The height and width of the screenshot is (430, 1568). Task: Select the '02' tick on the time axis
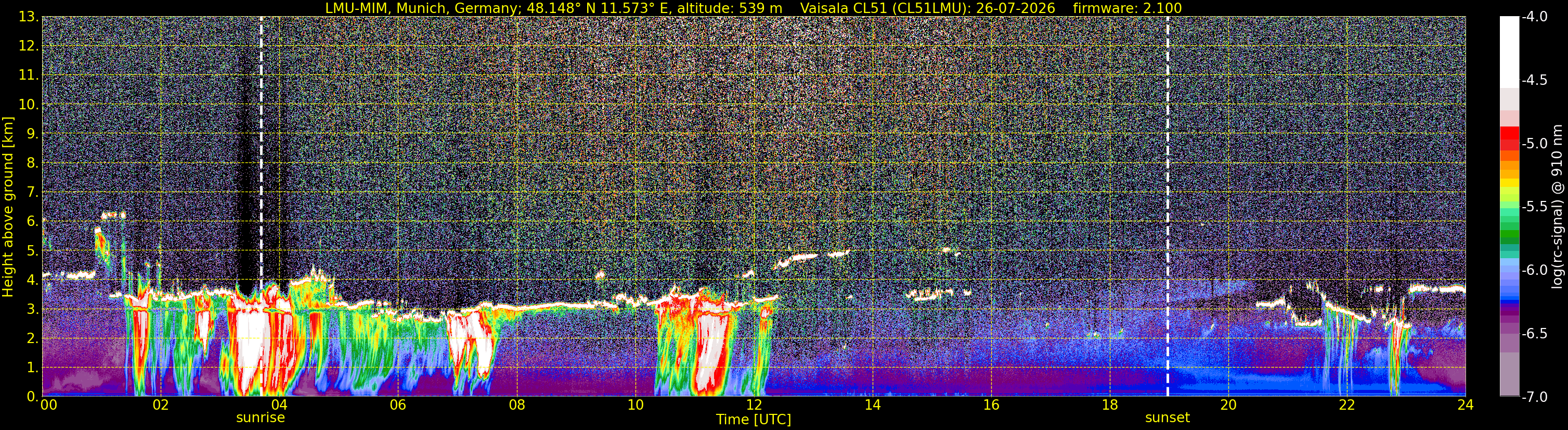[x=160, y=405]
